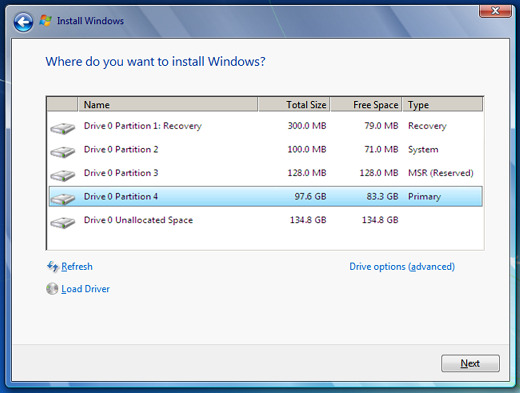Sort by the Total Size column header

click(x=294, y=105)
